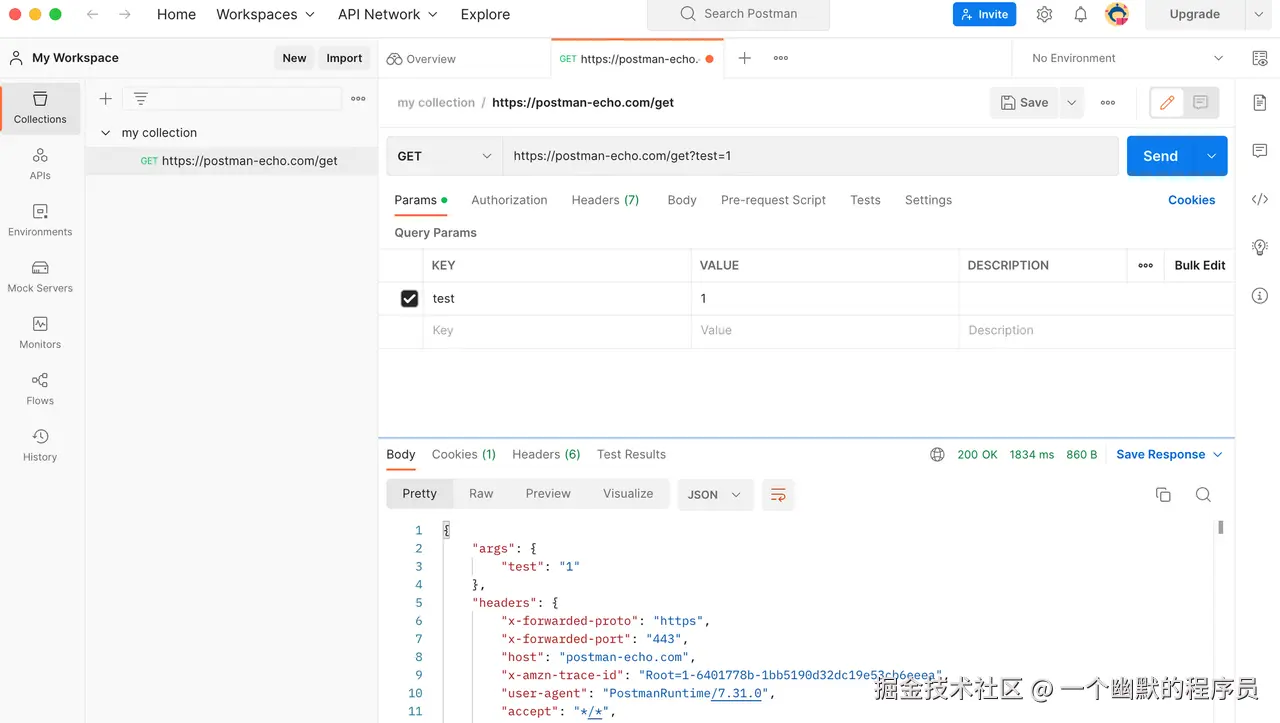Open a new request tab with plus

click(744, 58)
